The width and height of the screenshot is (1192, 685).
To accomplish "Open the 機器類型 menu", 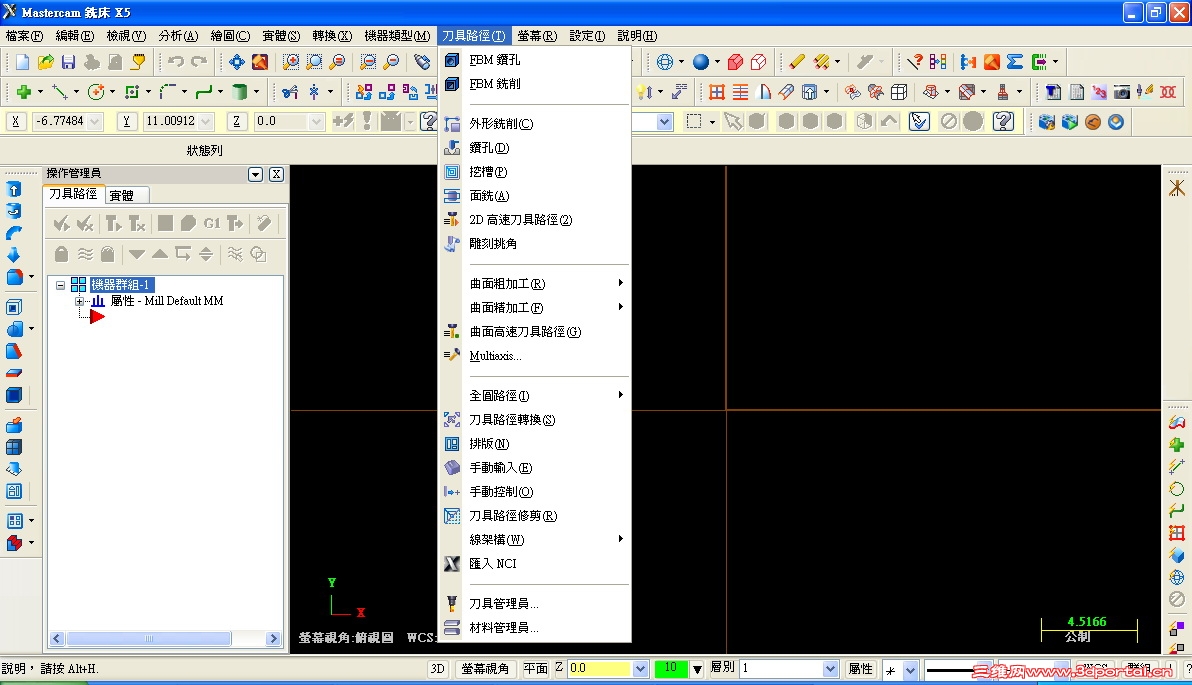I will [398, 36].
